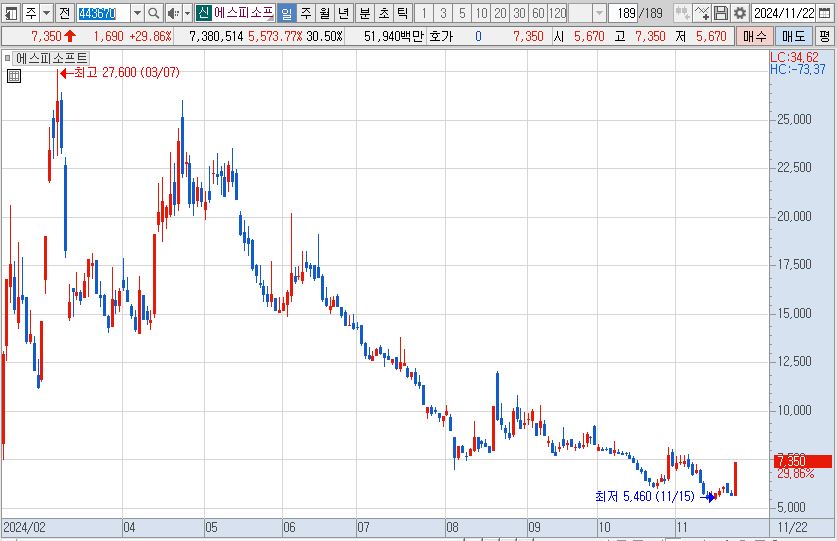
Task: Click the volume value 7,380,514
Action: point(216,36)
